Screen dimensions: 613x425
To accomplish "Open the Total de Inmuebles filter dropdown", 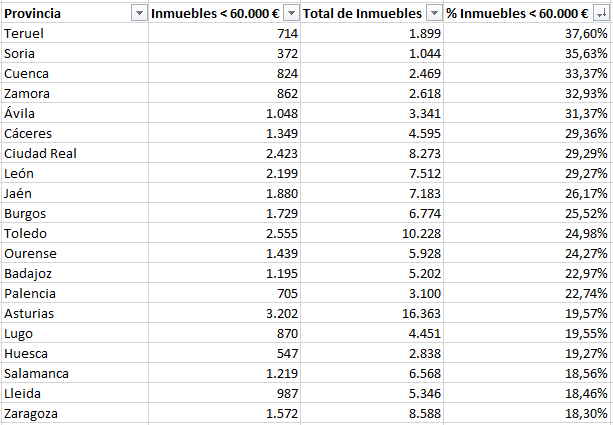I will (434, 14).
